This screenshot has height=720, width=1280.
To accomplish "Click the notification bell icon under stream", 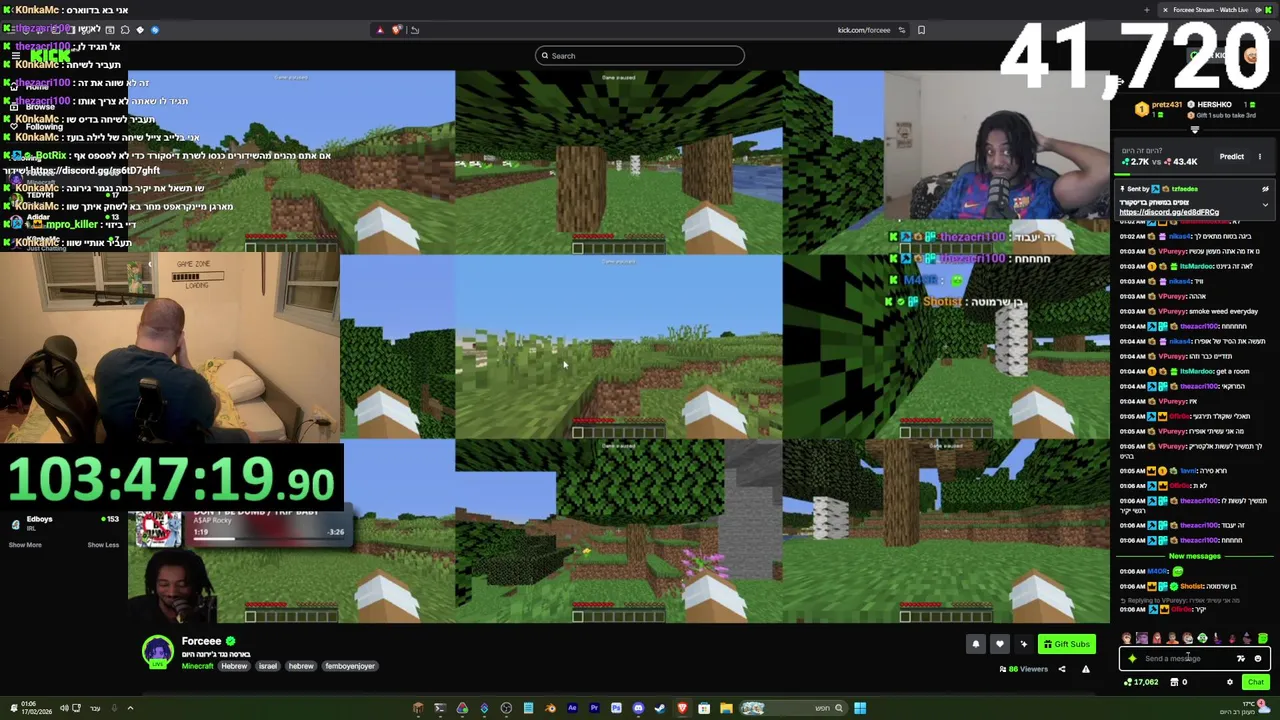I will point(976,644).
